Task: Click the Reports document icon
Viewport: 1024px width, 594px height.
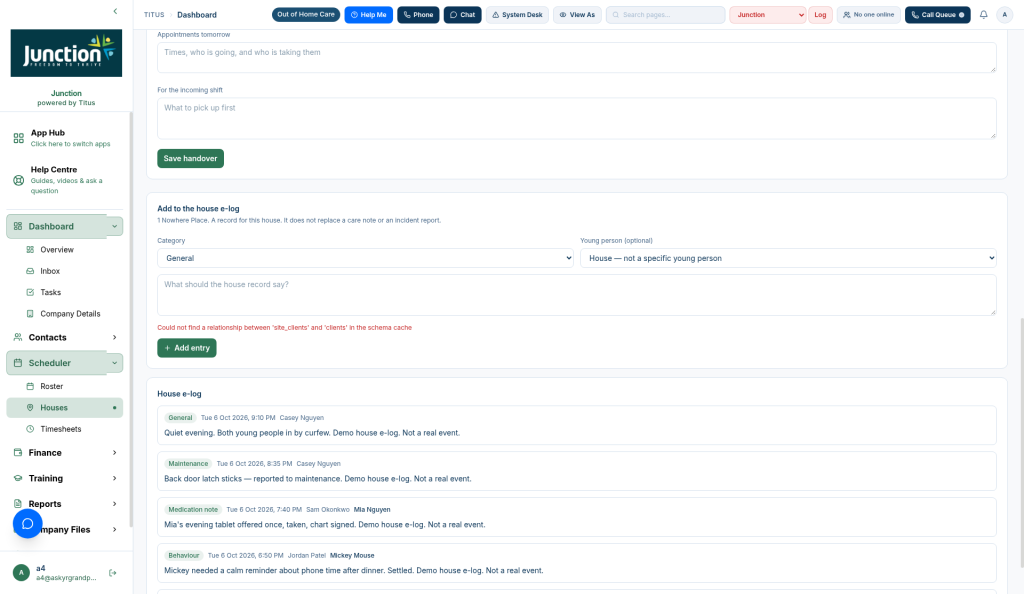Action: click(x=18, y=503)
